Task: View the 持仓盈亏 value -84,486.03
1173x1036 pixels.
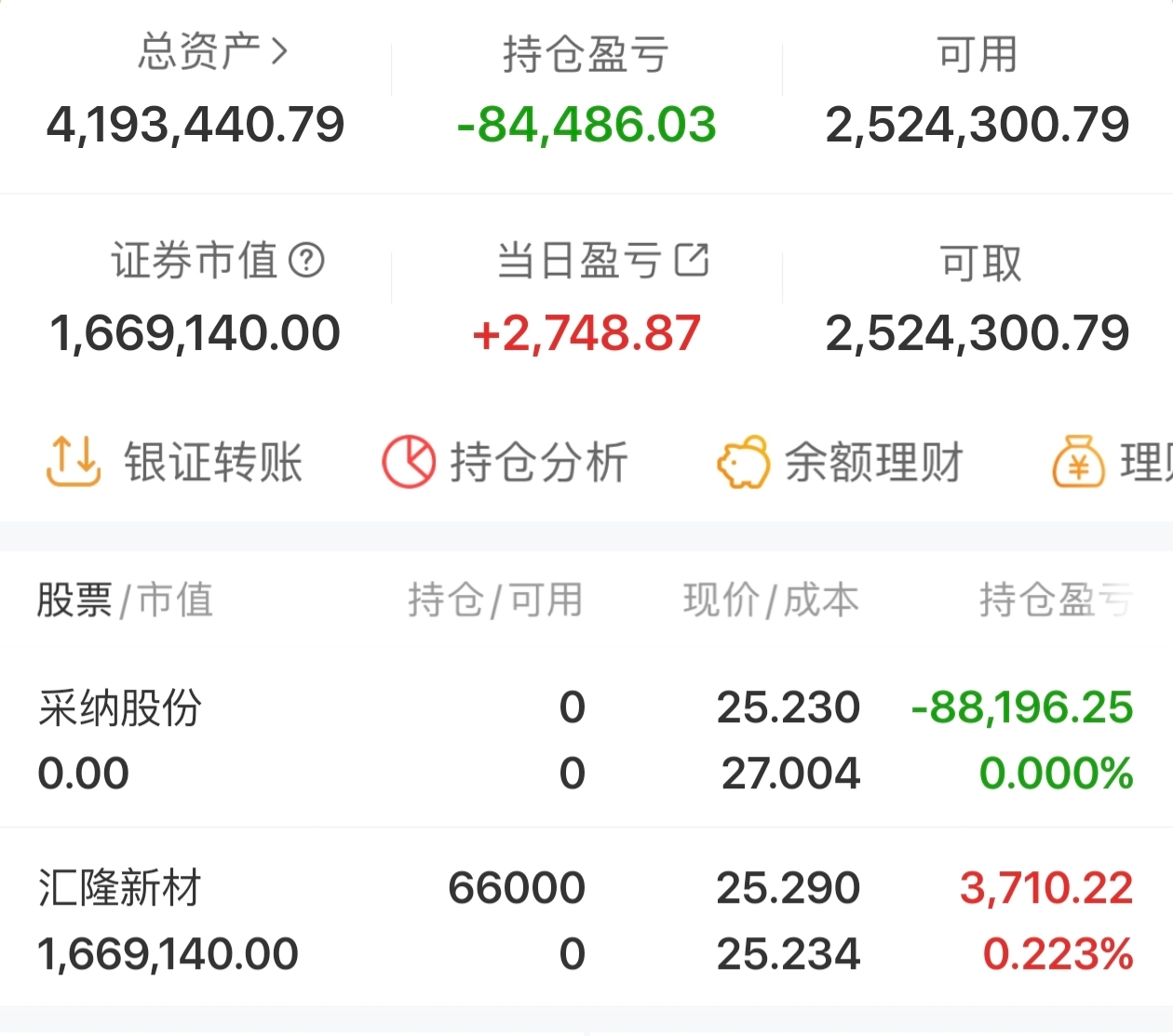Action: 586,125
